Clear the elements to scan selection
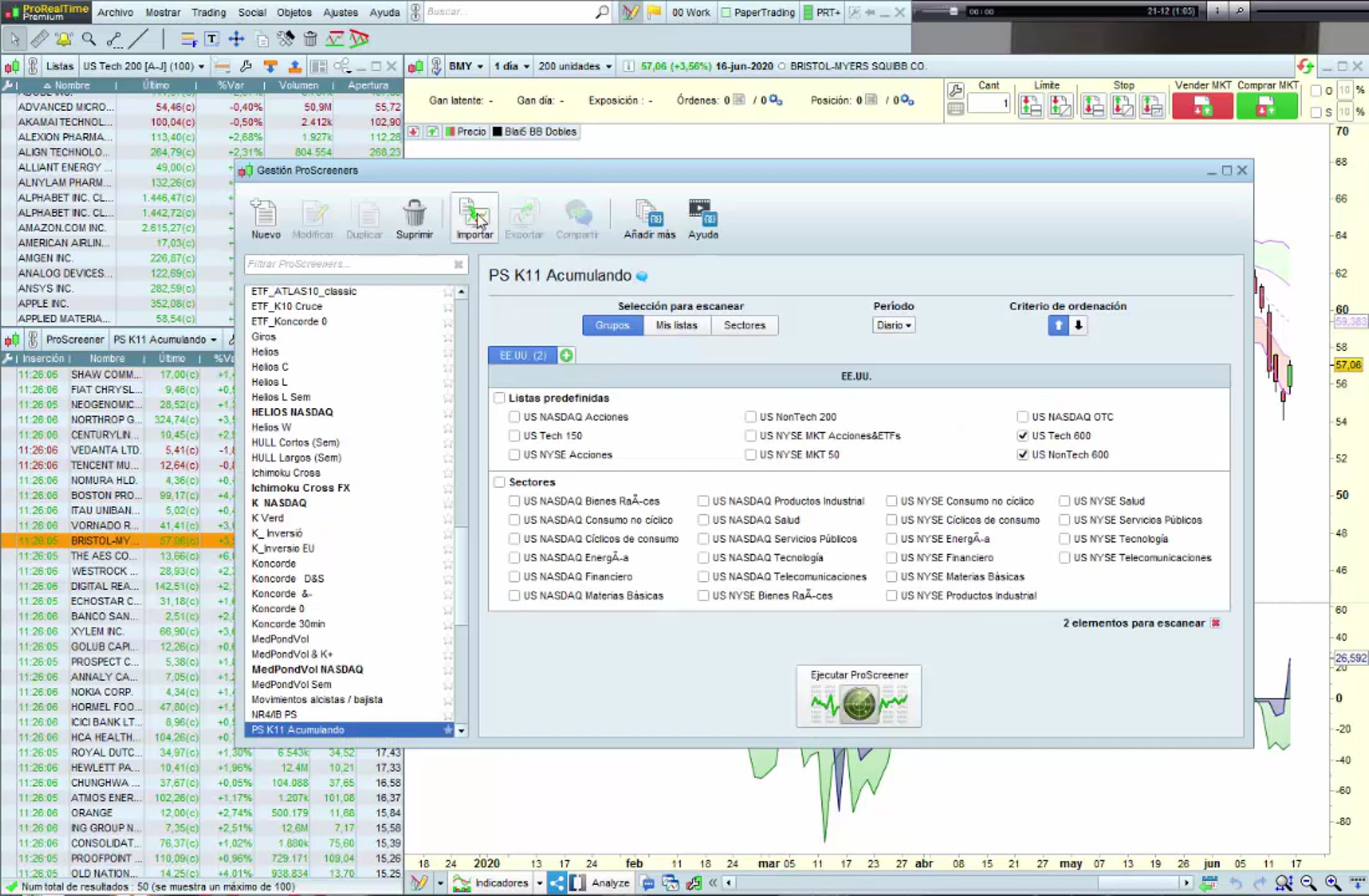This screenshot has height=896, width=1369. click(x=1216, y=623)
